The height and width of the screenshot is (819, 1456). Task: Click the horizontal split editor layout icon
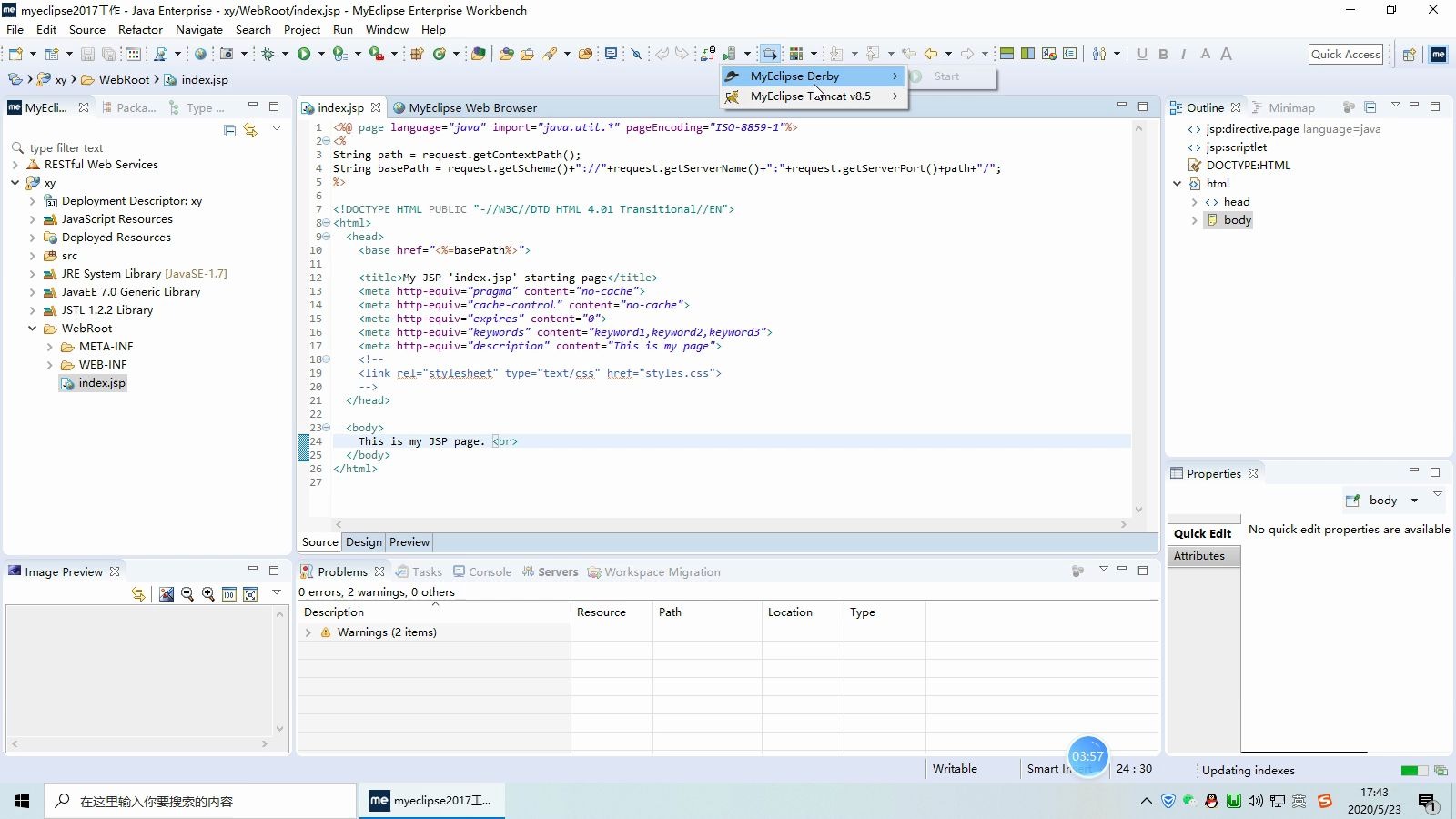[x=1006, y=54]
